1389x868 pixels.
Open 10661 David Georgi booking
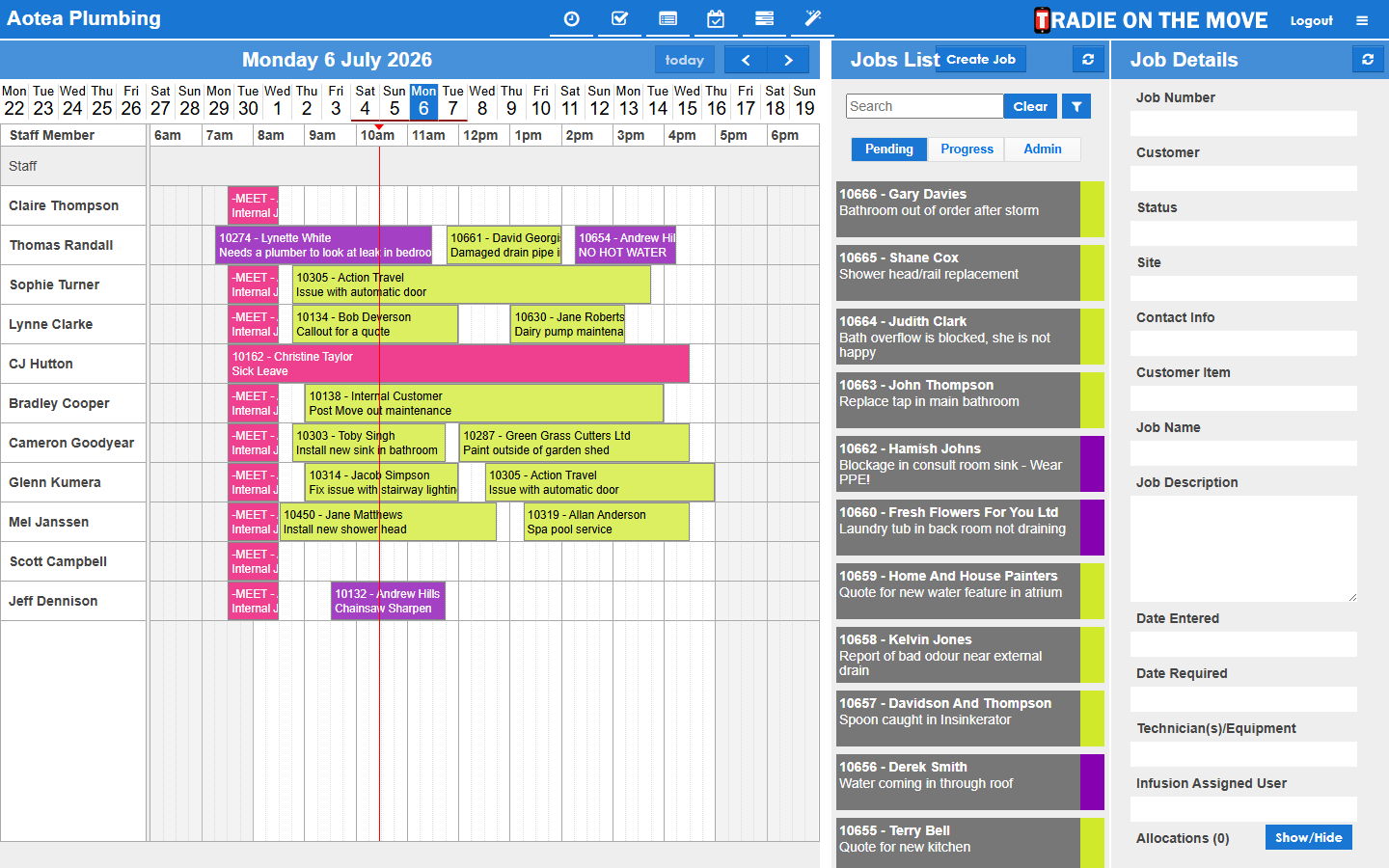coord(504,245)
